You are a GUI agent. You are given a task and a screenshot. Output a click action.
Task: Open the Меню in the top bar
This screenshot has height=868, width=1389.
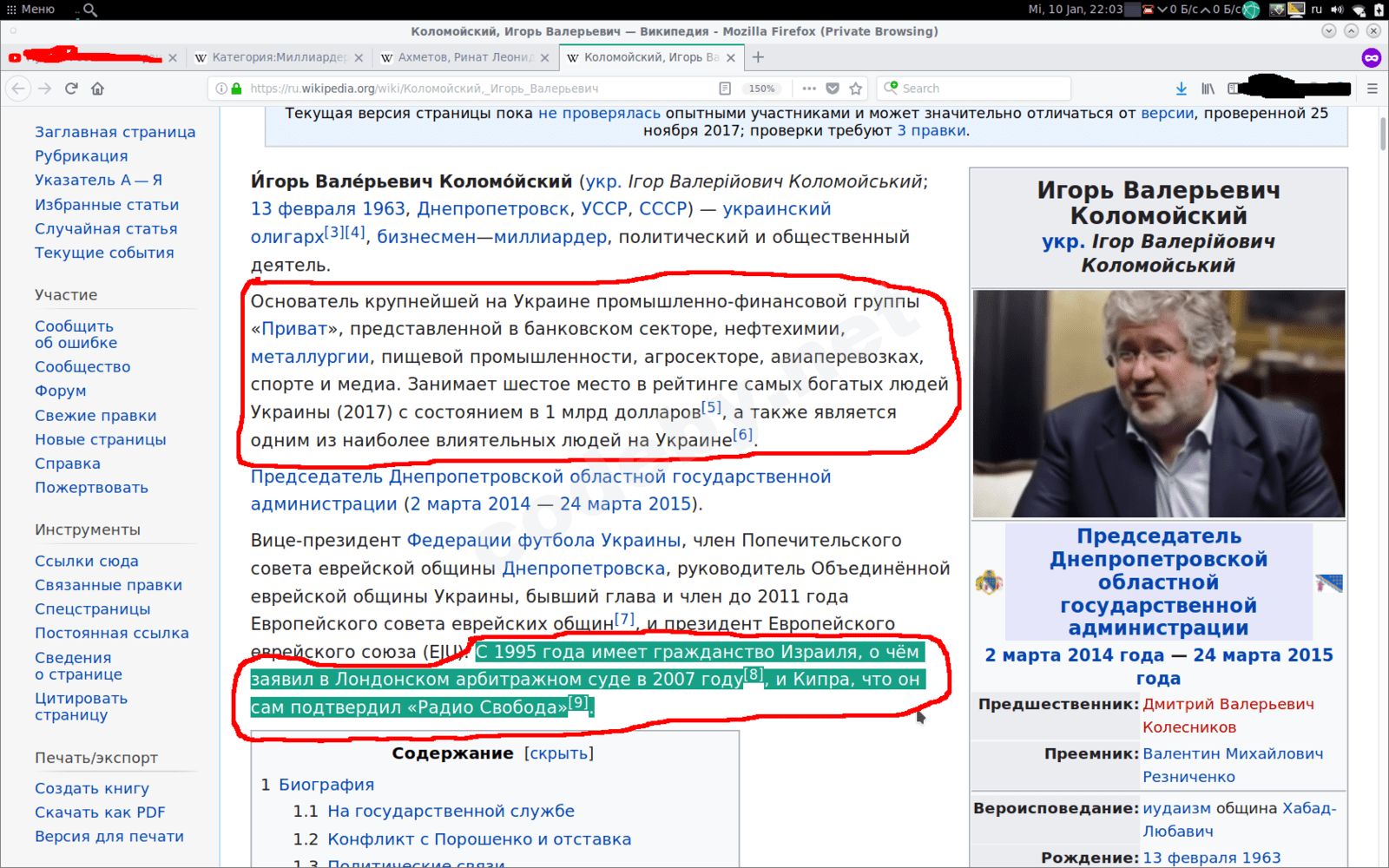click(x=33, y=9)
